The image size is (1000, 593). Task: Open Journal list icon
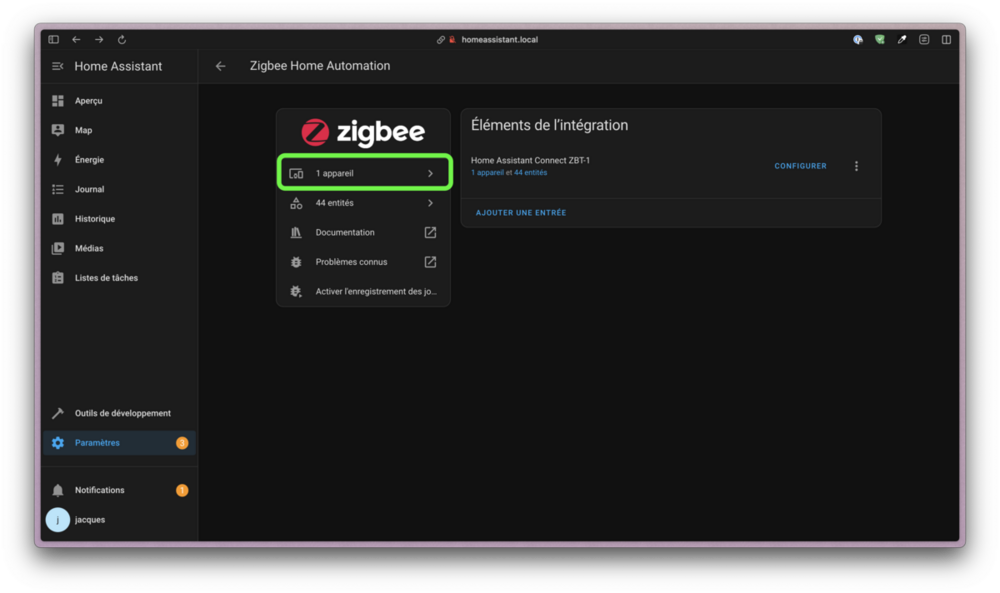click(58, 189)
